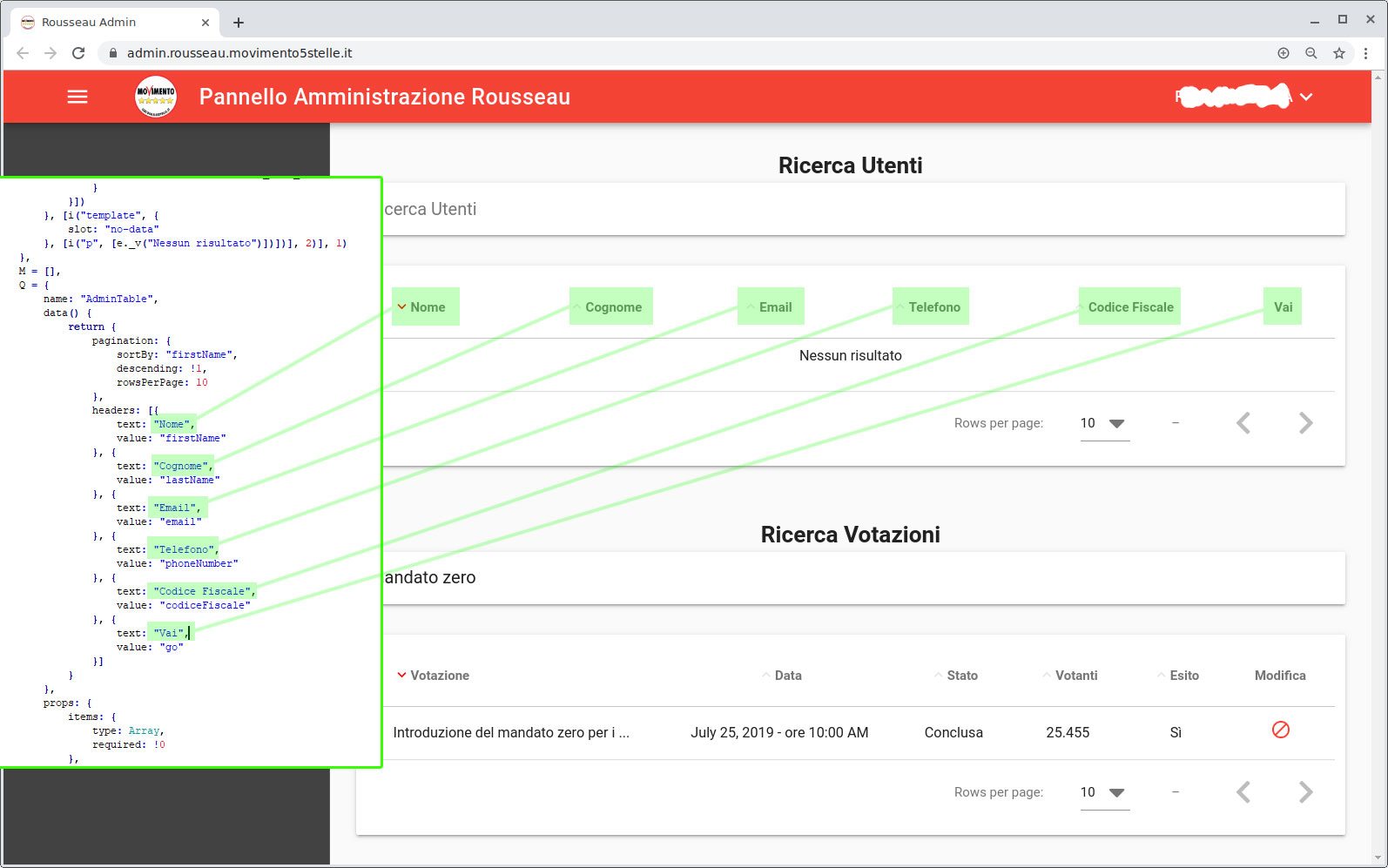Image resolution: width=1388 pixels, height=868 pixels.
Task: Select 'Introduzione del mandato zero per i ...' row
Action: pyautogui.click(x=511, y=733)
